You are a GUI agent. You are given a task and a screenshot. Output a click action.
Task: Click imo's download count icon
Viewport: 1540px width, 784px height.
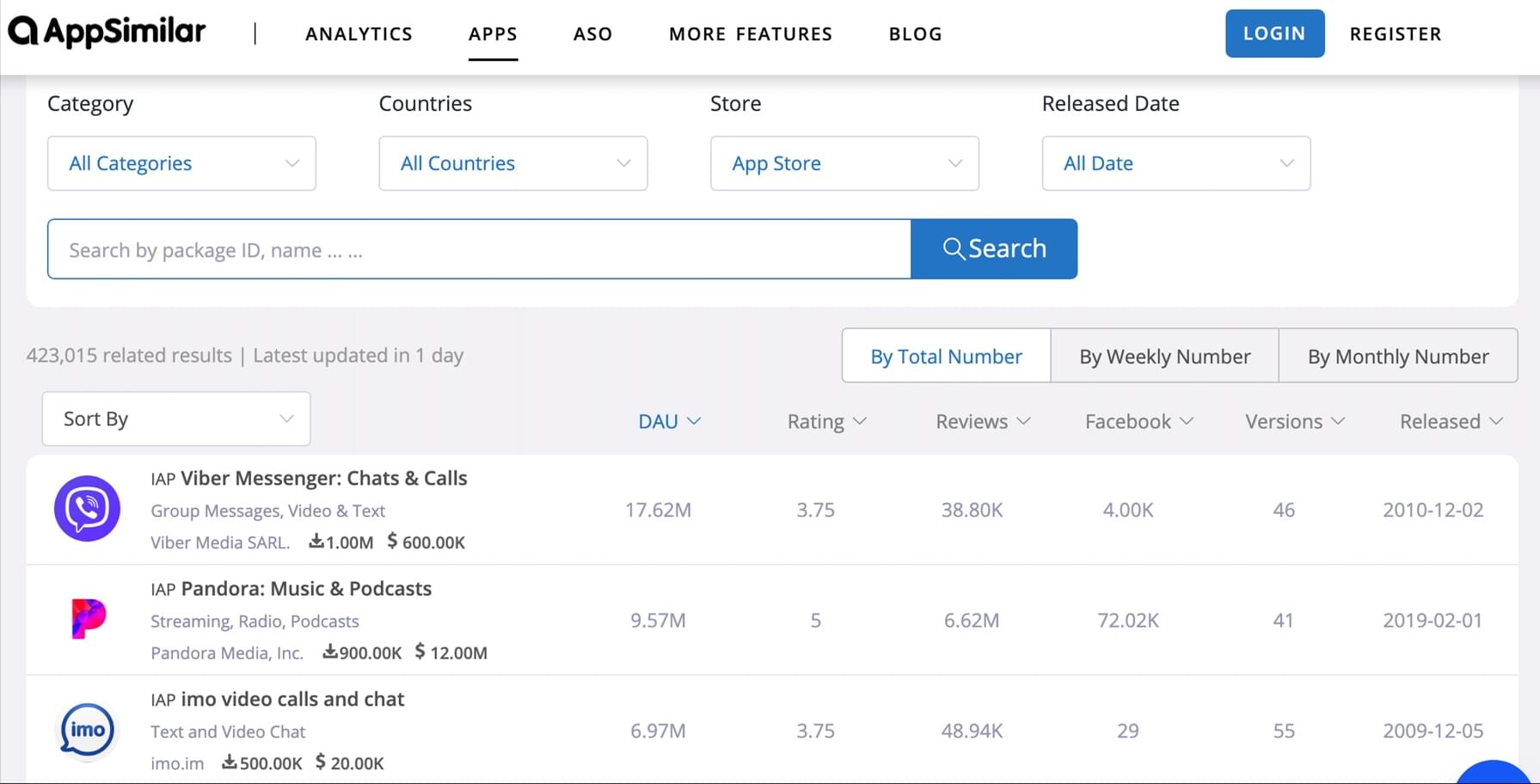230,762
